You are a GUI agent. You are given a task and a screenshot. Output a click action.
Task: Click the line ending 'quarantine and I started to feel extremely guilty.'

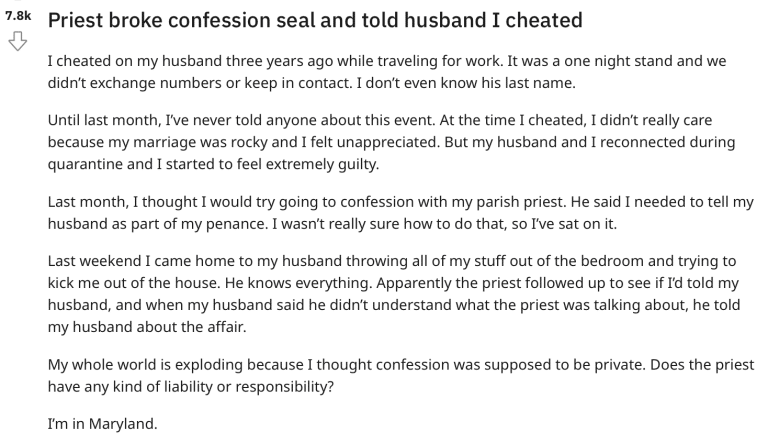(x=214, y=164)
